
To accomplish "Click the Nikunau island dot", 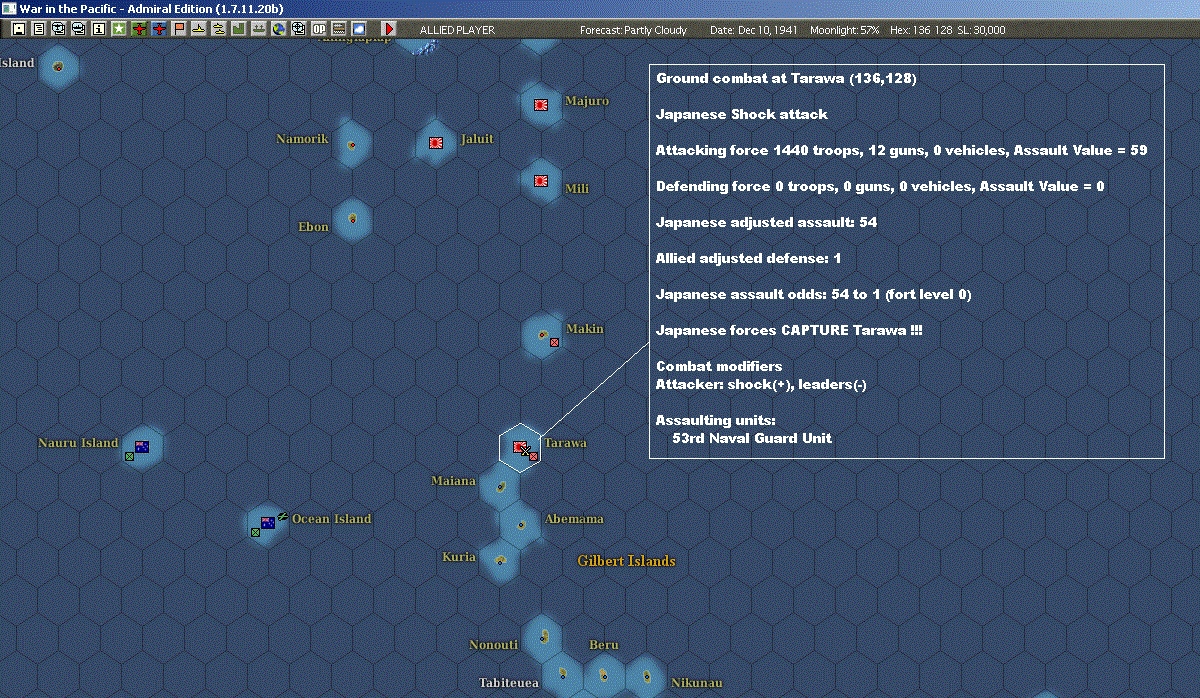I will click(647, 675).
